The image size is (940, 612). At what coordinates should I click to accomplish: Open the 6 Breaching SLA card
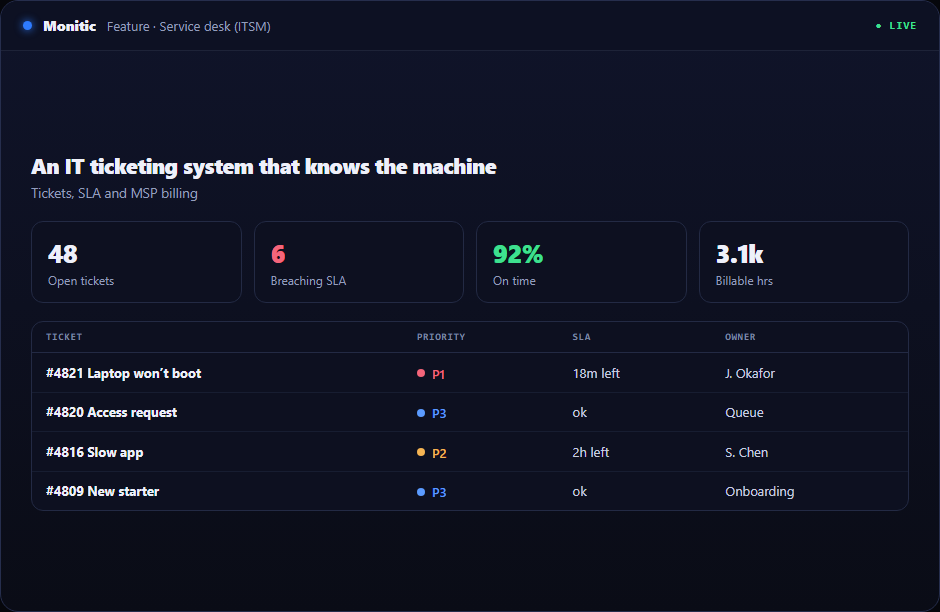[x=358, y=262]
